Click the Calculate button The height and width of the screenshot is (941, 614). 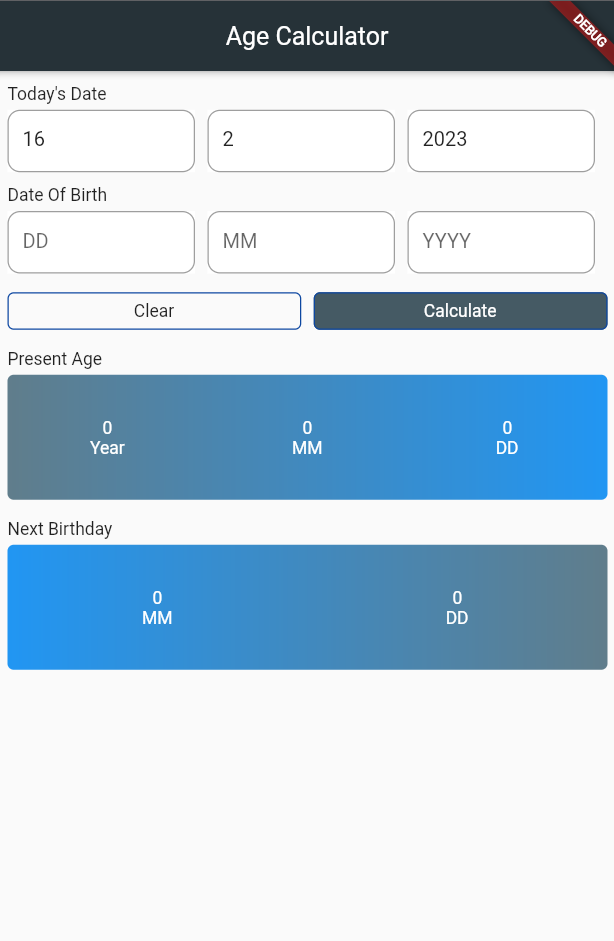tap(460, 311)
